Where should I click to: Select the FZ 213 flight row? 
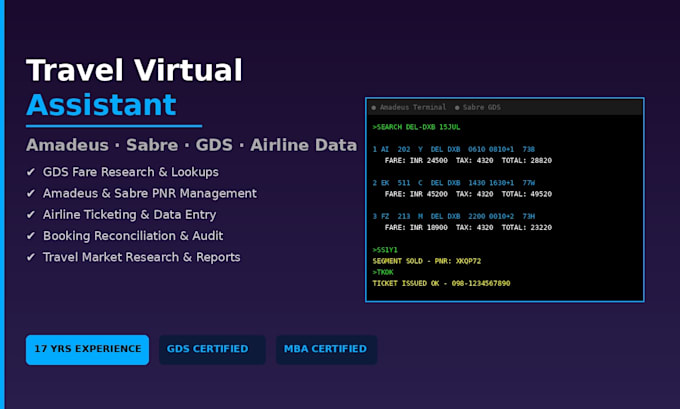(454, 216)
